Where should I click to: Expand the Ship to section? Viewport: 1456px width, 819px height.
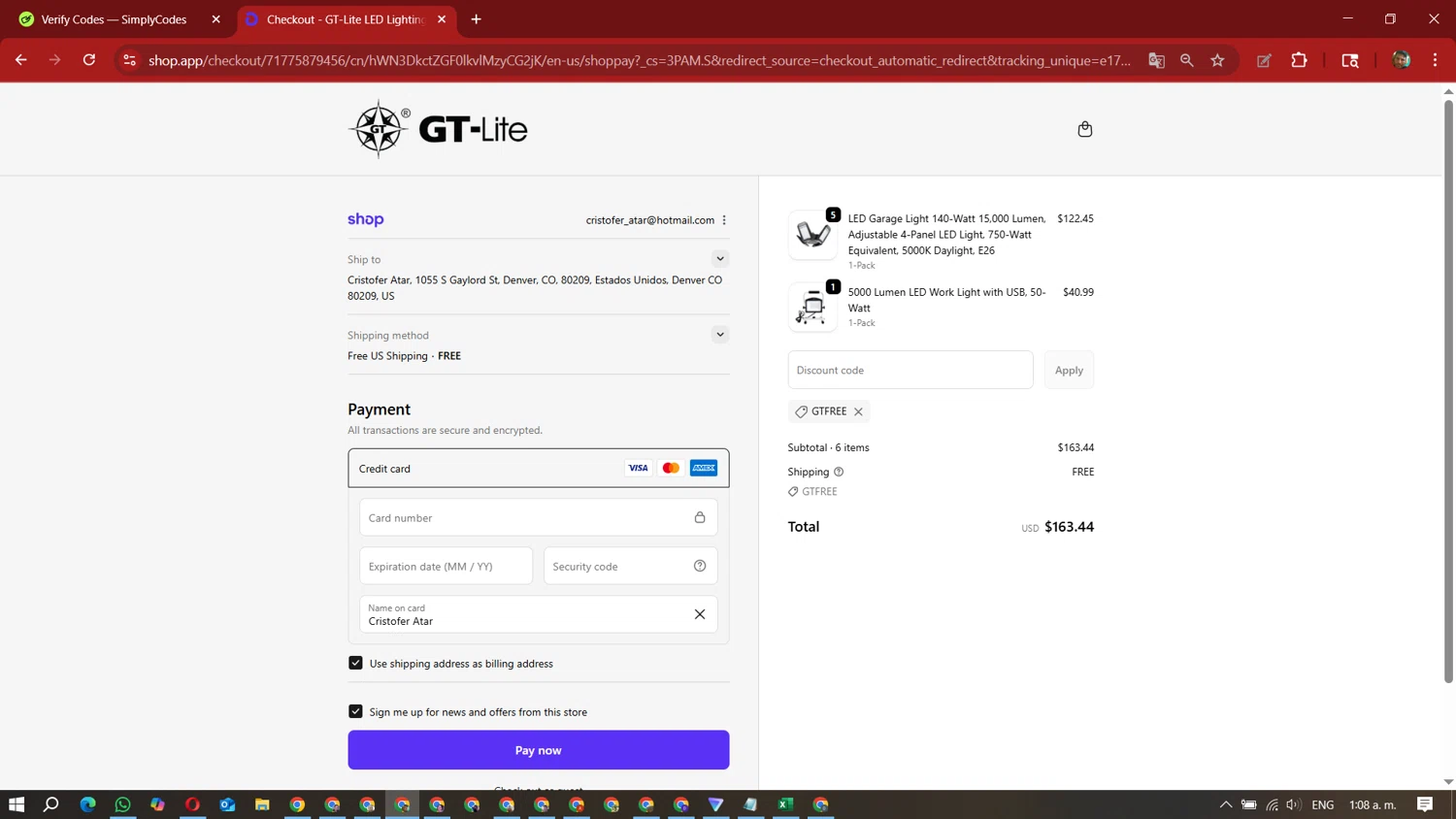coord(720,259)
